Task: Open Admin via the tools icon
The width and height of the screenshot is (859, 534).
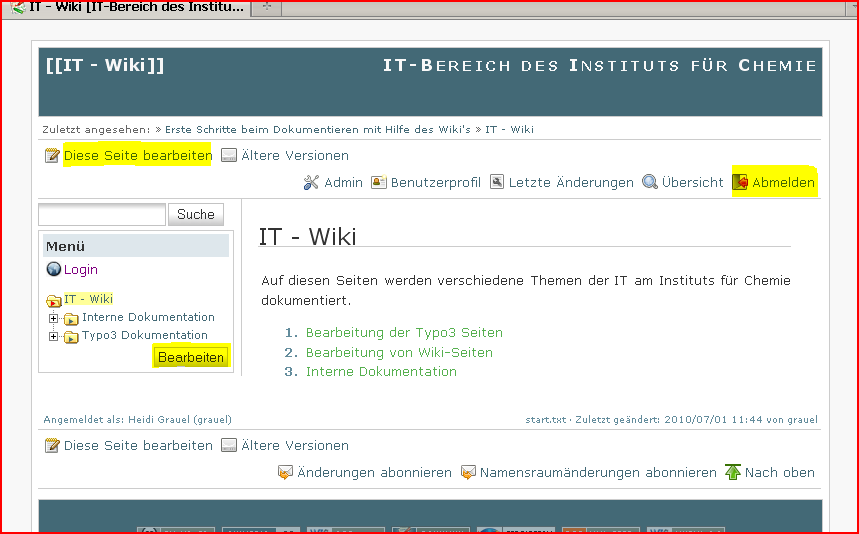Action: (311, 183)
